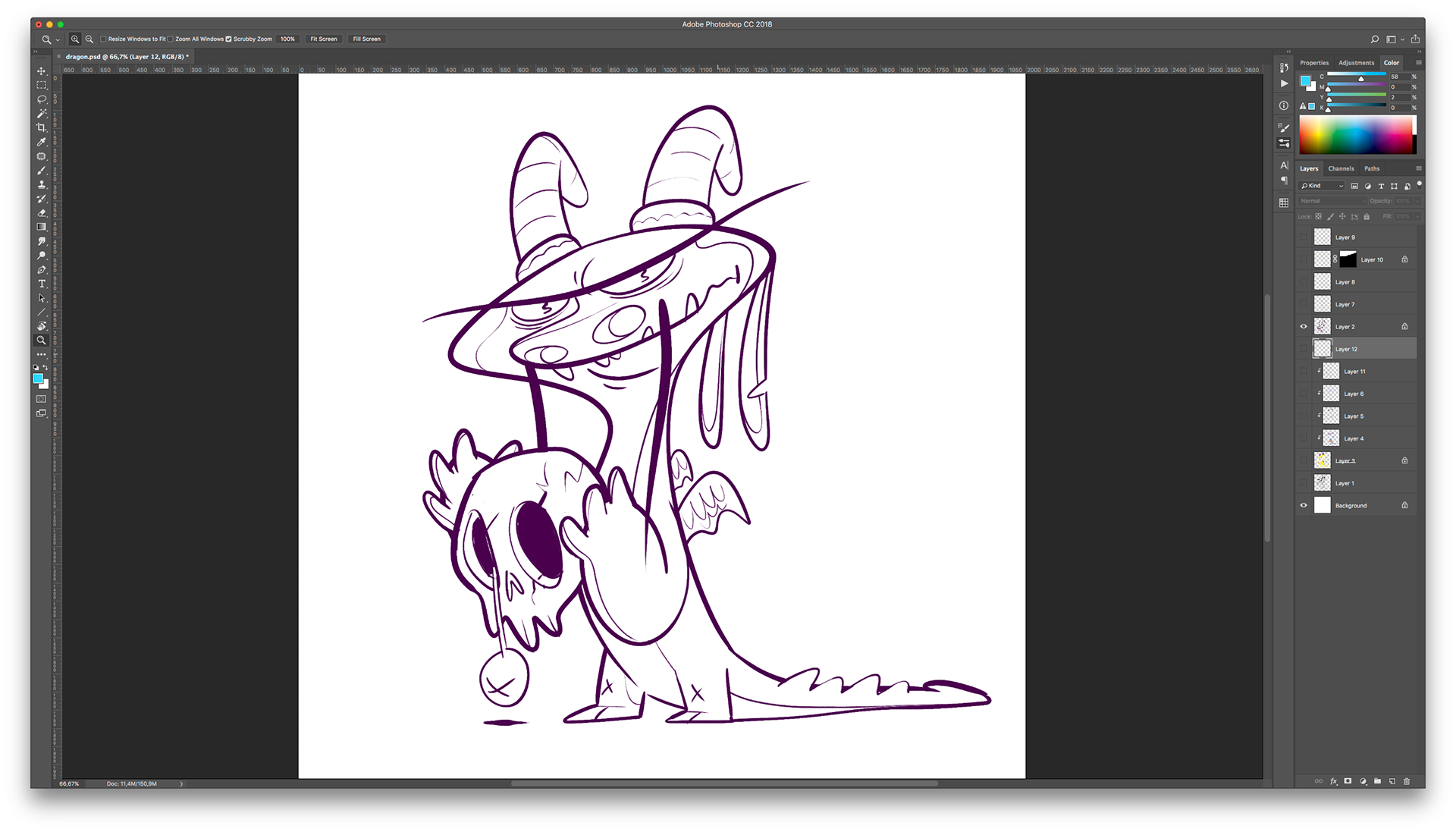
Task: Click the Fill Screen button
Action: tap(366, 39)
